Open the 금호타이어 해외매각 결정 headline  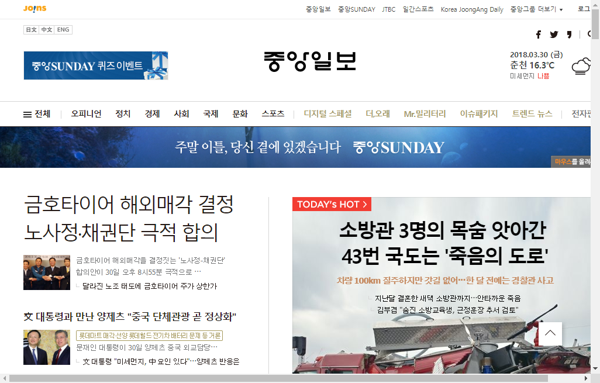(129, 218)
